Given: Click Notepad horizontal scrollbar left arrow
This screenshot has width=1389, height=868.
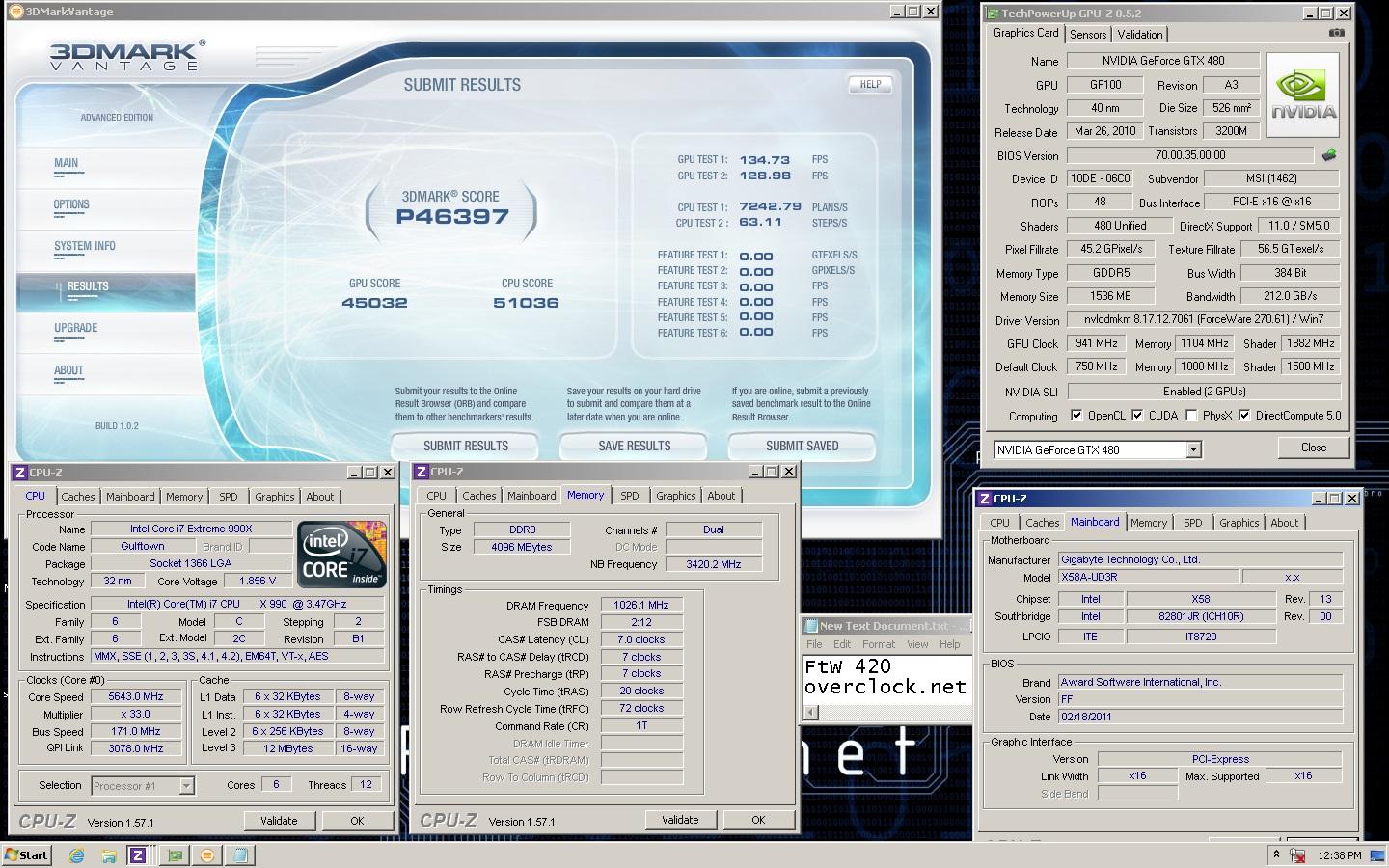Looking at the screenshot, I should click(x=811, y=713).
